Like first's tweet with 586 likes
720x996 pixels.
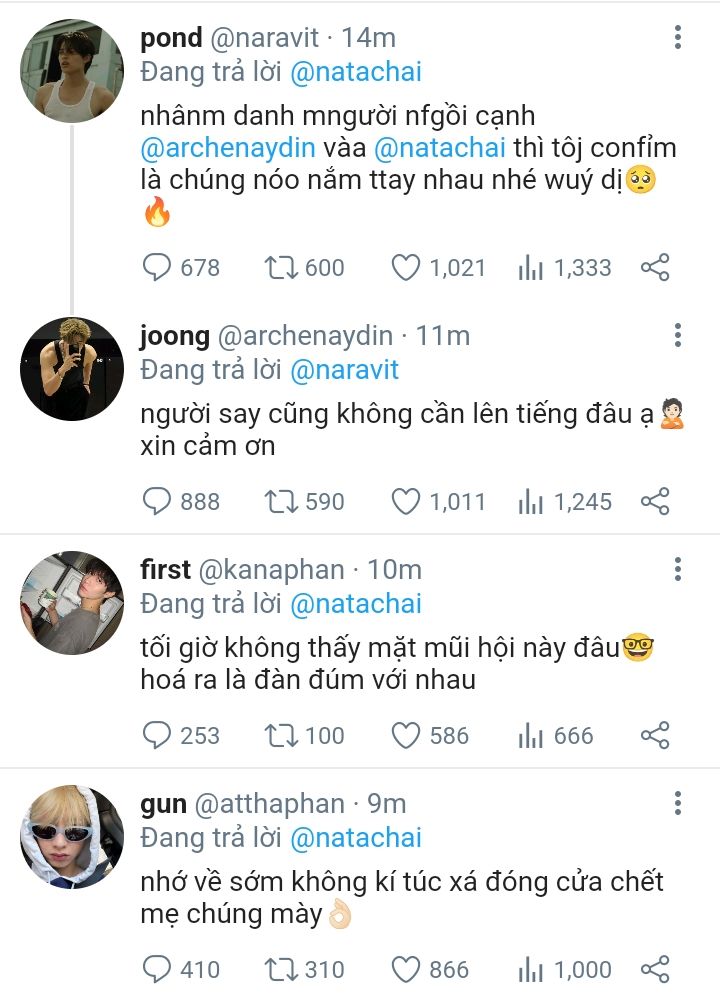[x=405, y=736]
